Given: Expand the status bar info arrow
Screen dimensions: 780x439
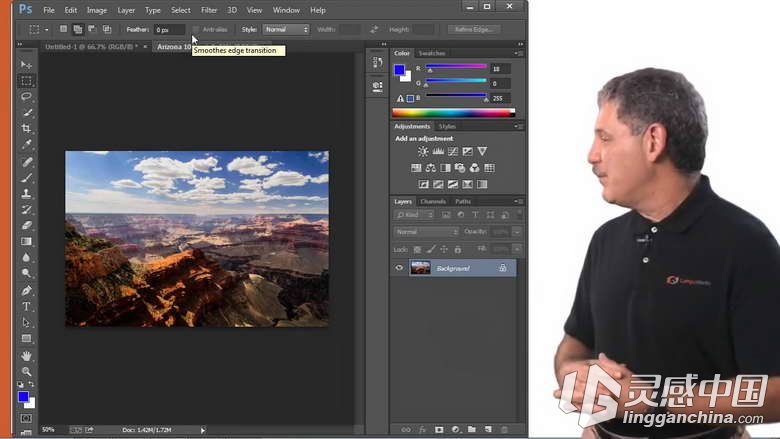Looking at the screenshot, I should click(x=203, y=430).
